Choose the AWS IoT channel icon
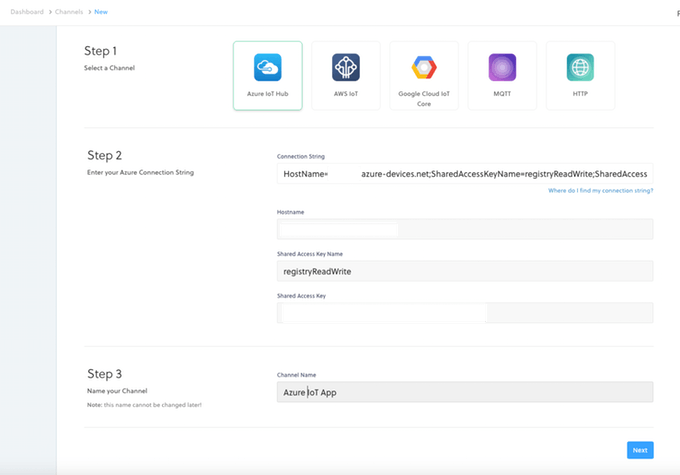The height and width of the screenshot is (475, 680). 345,67
